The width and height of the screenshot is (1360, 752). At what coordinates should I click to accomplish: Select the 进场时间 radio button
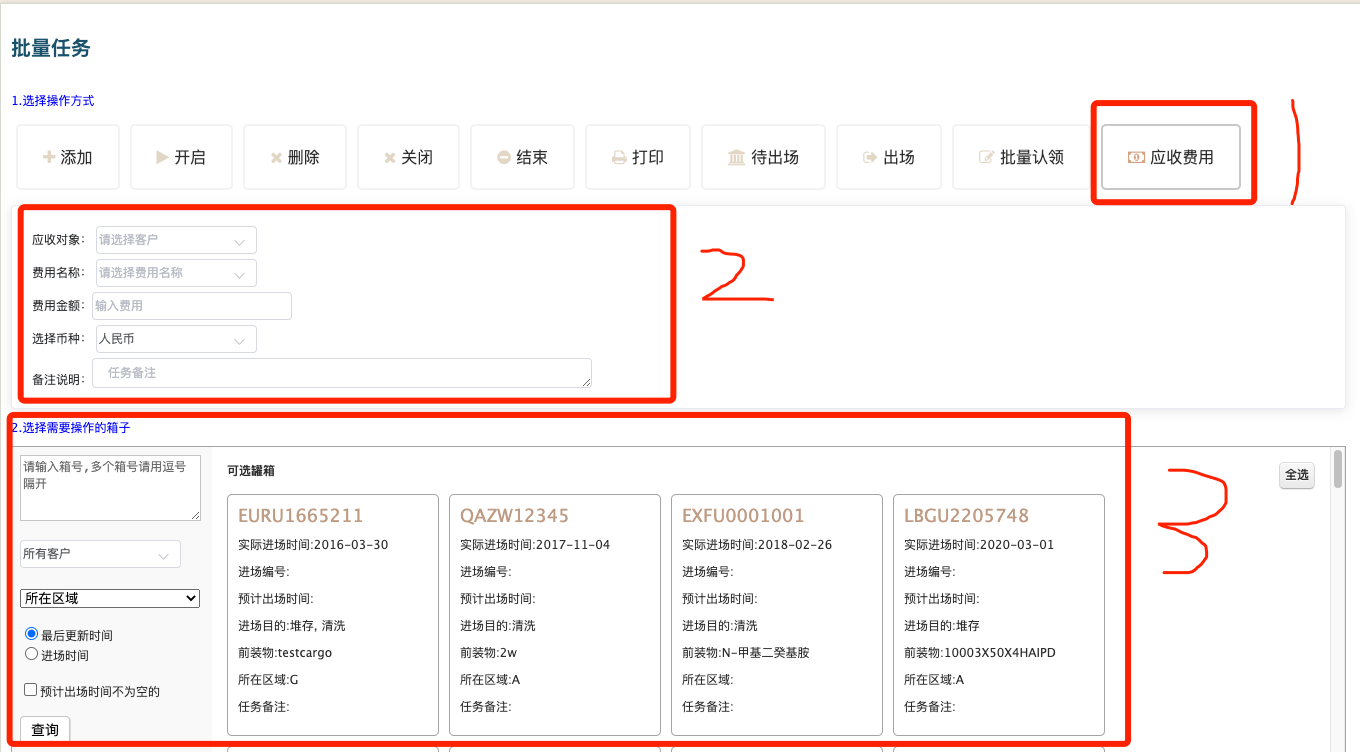(x=31, y=654)
